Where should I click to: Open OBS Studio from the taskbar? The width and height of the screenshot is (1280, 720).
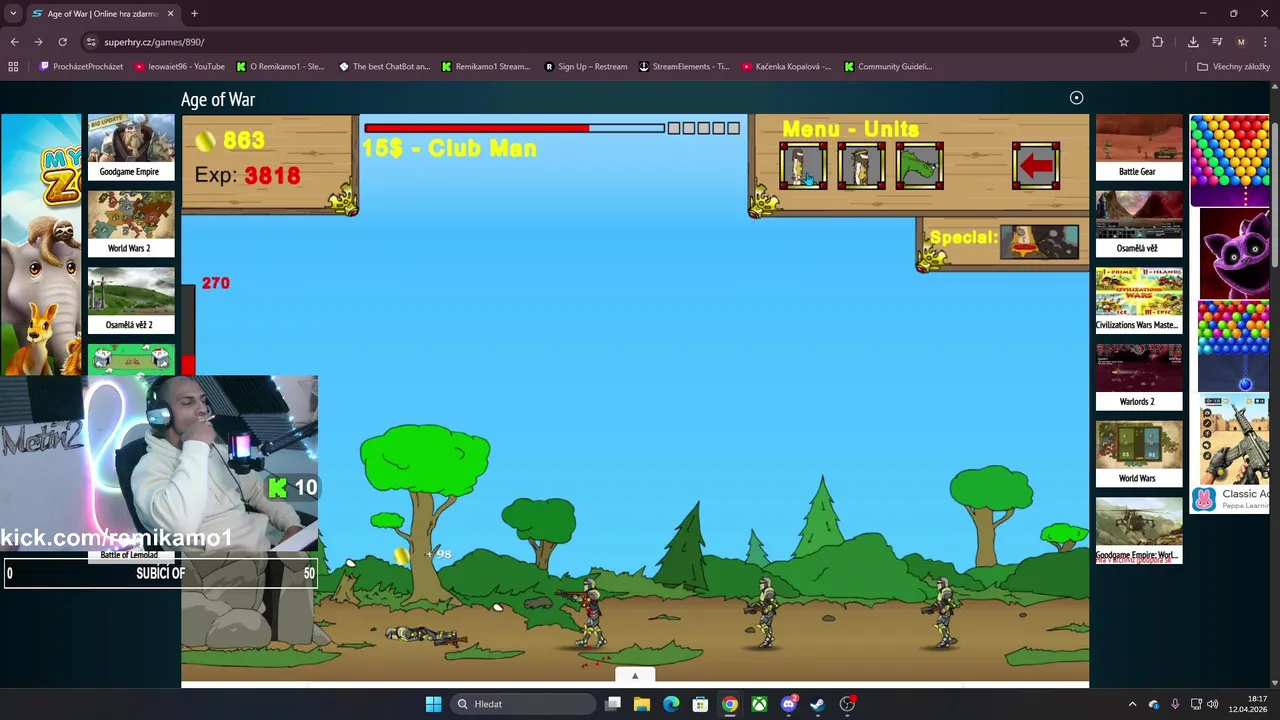pyautogui.click(x=847, y=704)
